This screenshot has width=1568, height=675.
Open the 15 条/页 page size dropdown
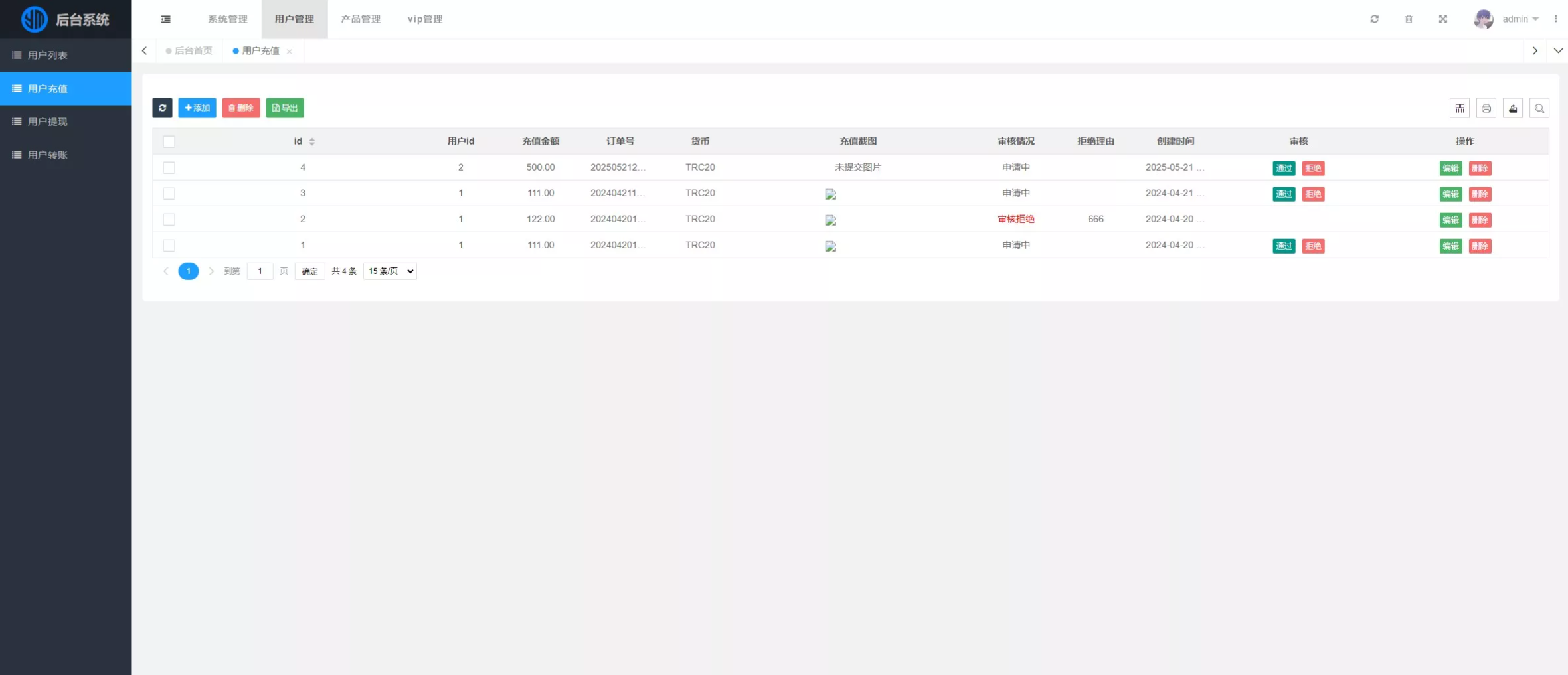(390, 271)
